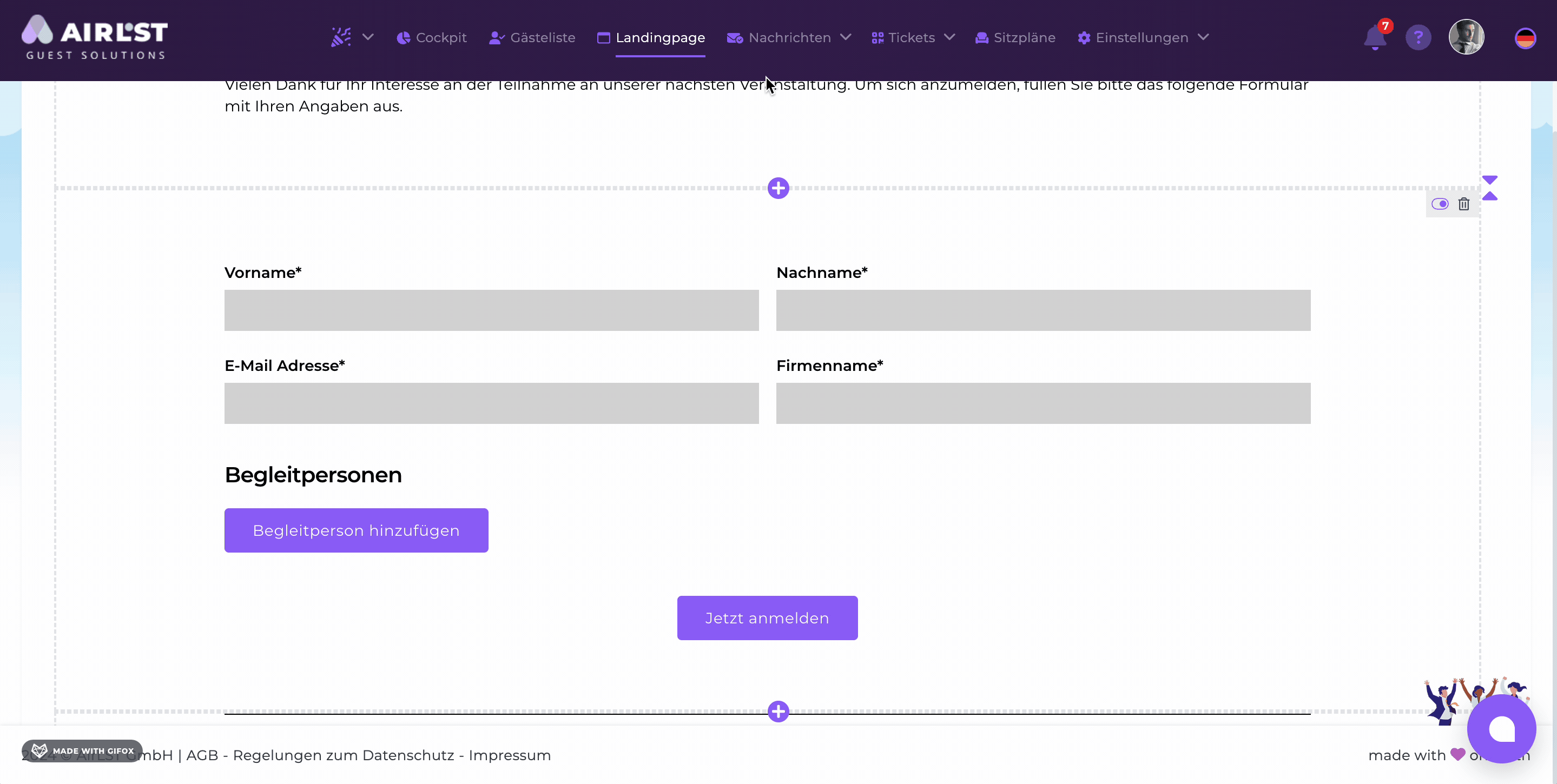Expand the Tickets dropdown

tap(913, 37)
